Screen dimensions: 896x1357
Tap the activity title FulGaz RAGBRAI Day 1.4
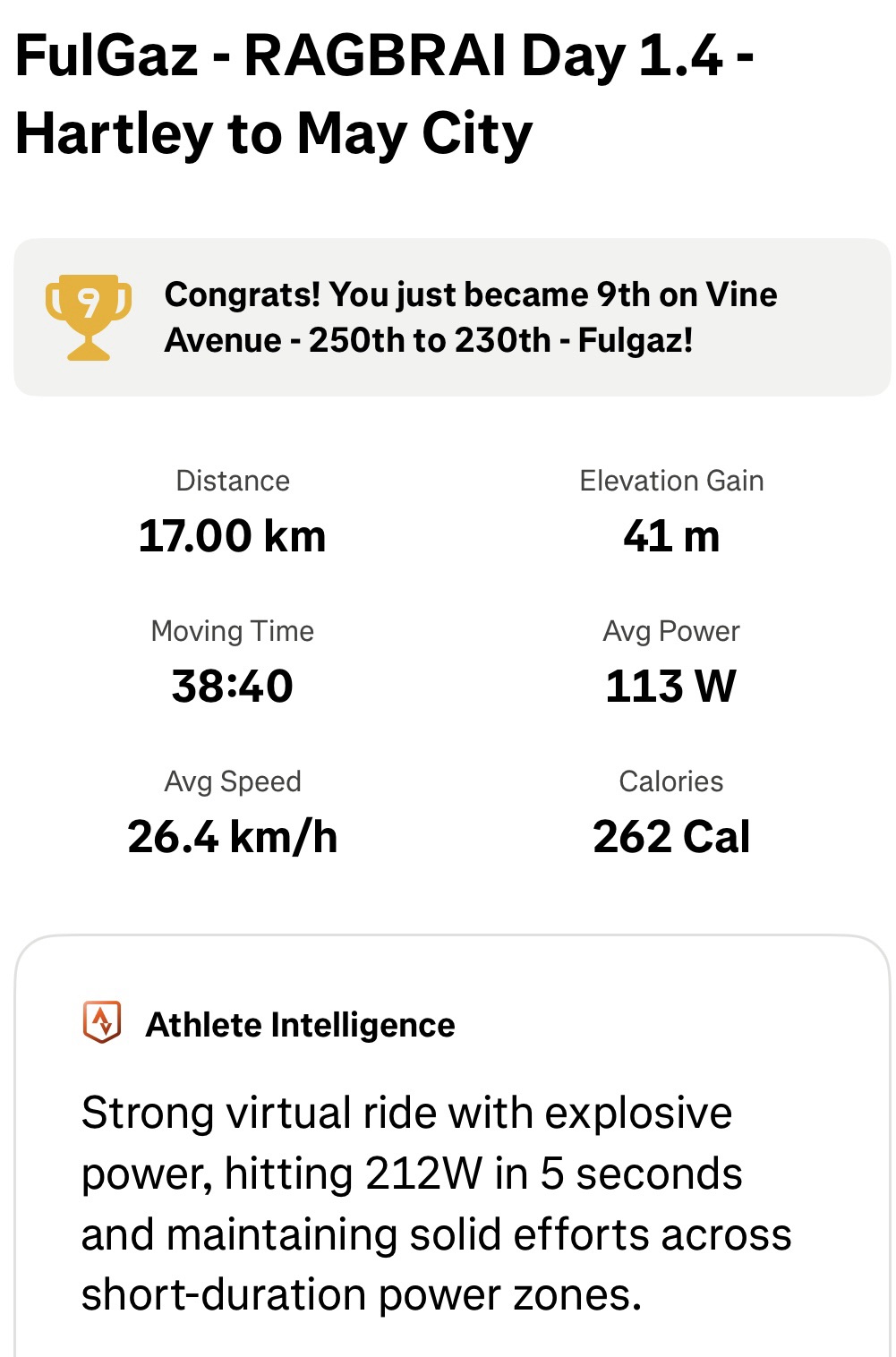[384, 94]
